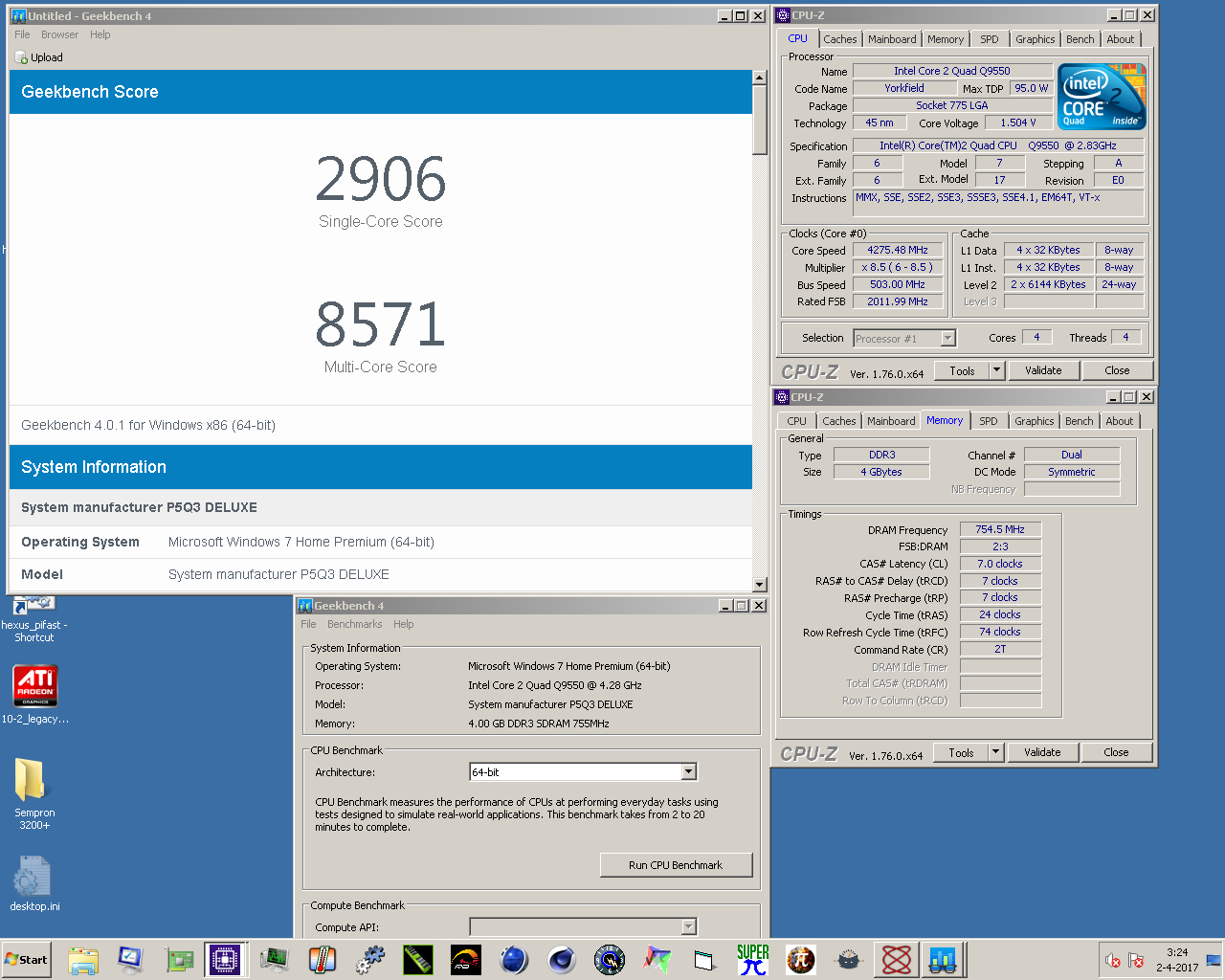Open Memory tab in upper CPU-Z window
The height and width of the screenshot is (980, 1225).
(x=946, y=39)
